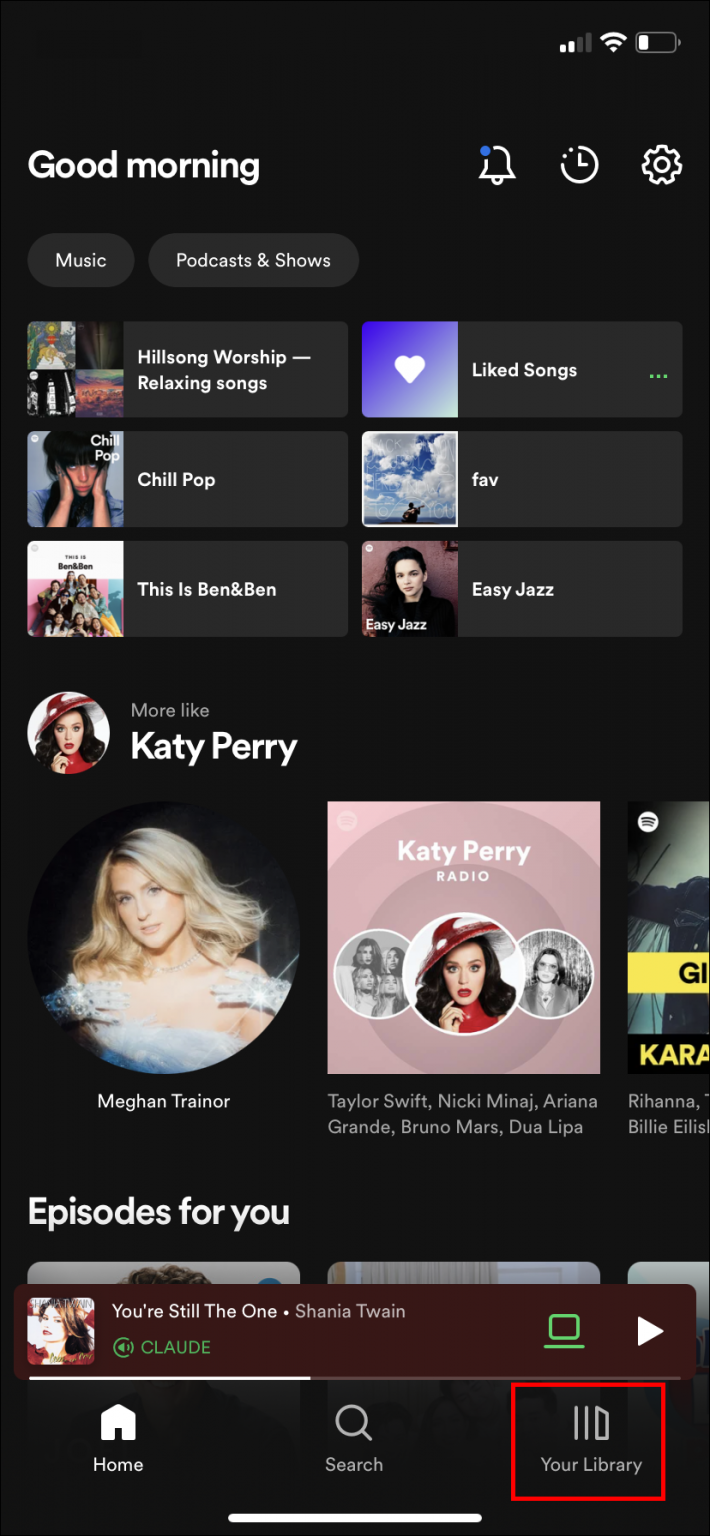
Task: Open Spotify settings gear
Action: tap(660, 165)
